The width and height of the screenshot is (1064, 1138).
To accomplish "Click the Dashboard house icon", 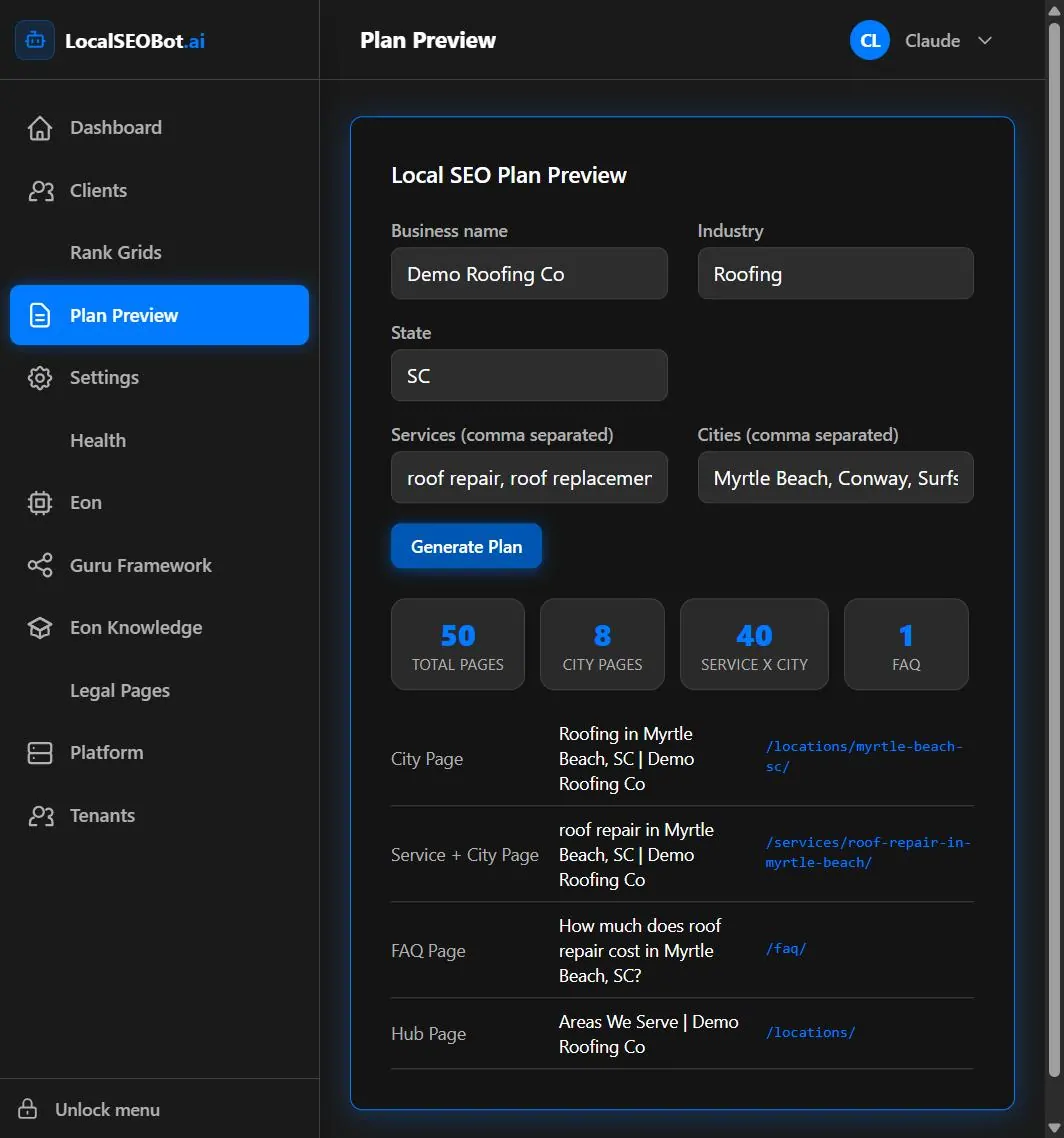I will [40, 128].
